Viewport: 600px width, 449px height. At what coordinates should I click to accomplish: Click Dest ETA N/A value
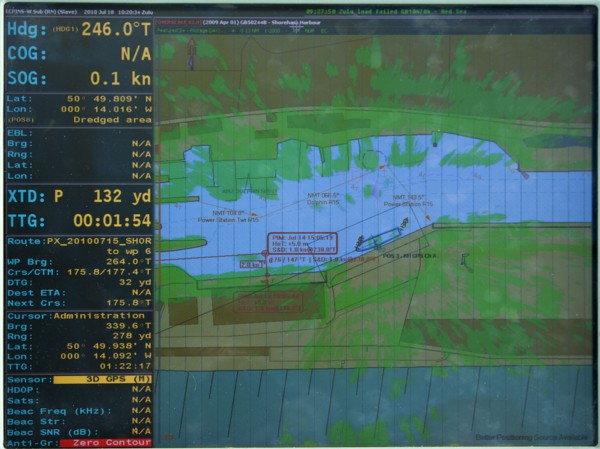[142, 293]
